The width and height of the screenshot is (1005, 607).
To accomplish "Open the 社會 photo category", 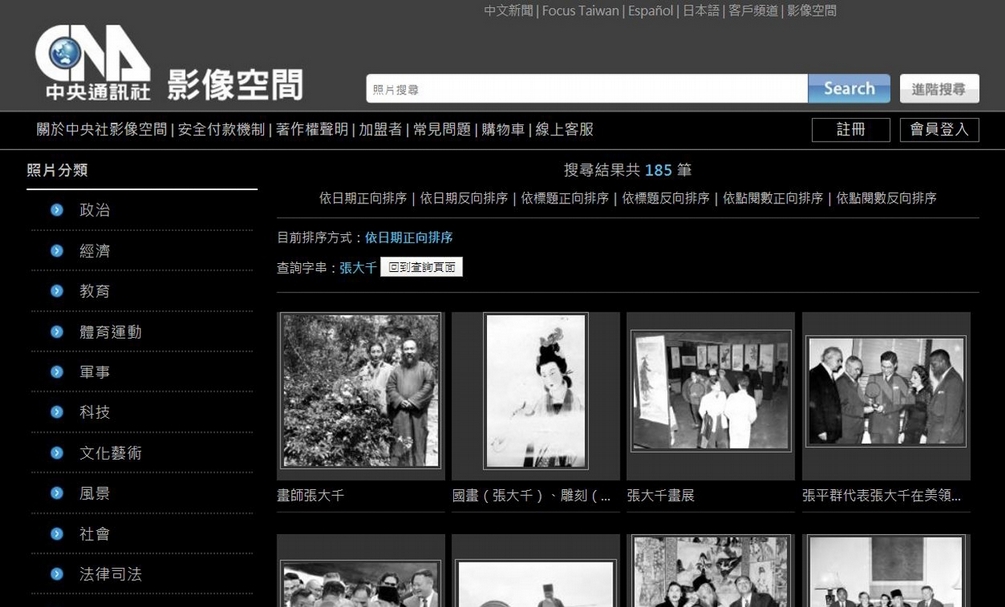I will [x=94, y=533].
